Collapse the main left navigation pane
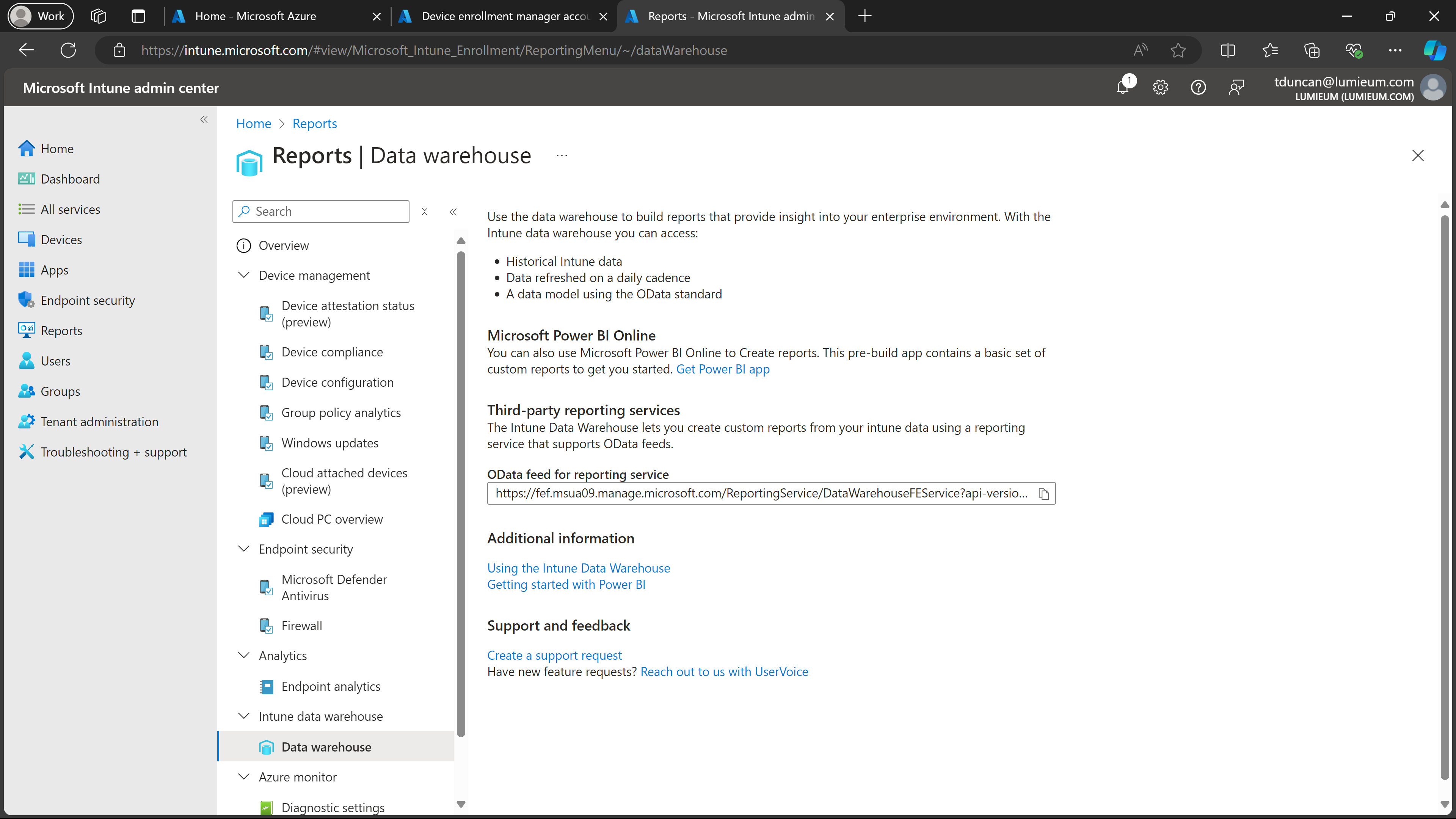The image size is (1456, 819). [x=204, y=119]
